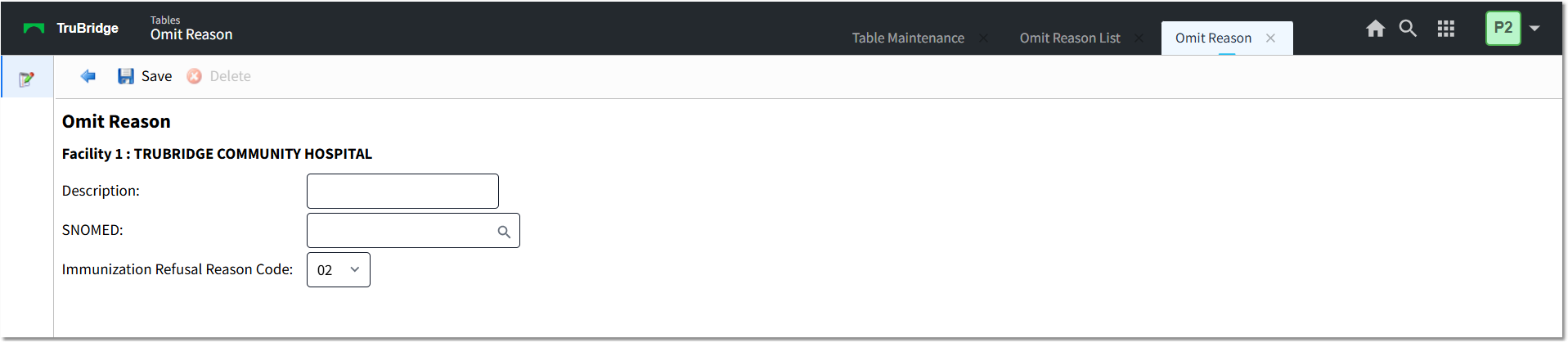
Task: Click into the SNOMED input field
Action: tap(401, 231)
